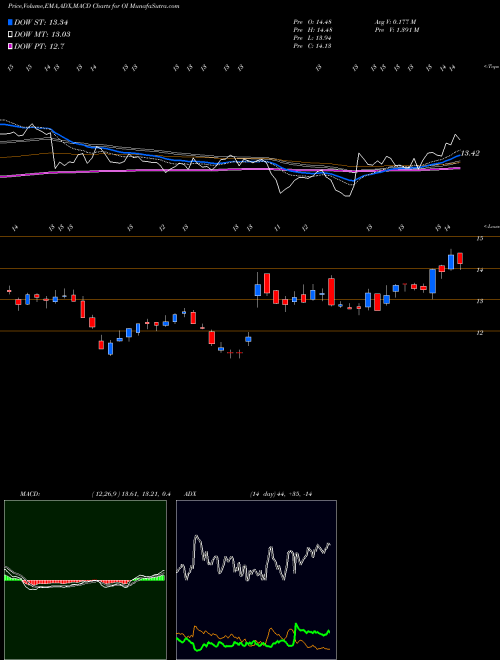
Task: Click the blue DOW ST legend swatch
Action: pos(11,22)
